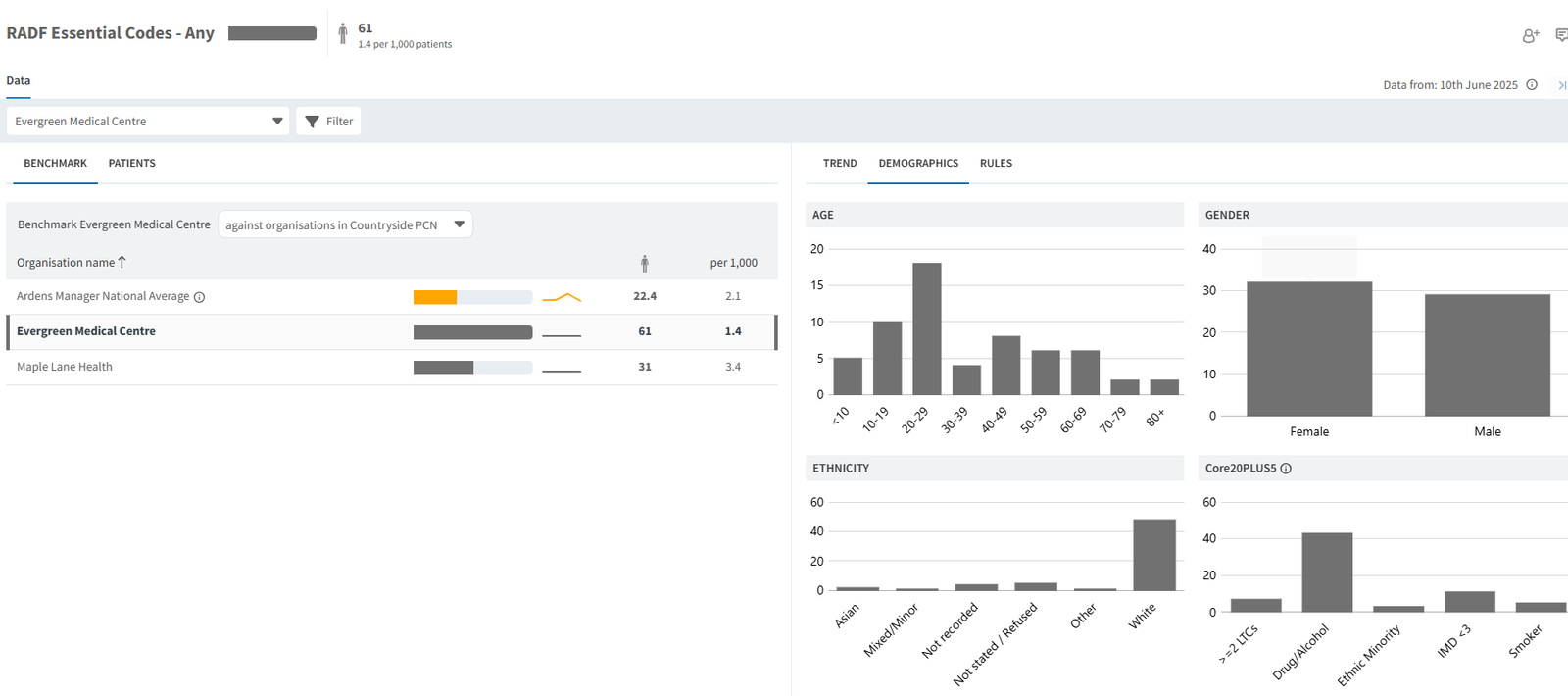Click person icon in table column header
This screenshot has height=696, width=1568.
coord(644,263)
